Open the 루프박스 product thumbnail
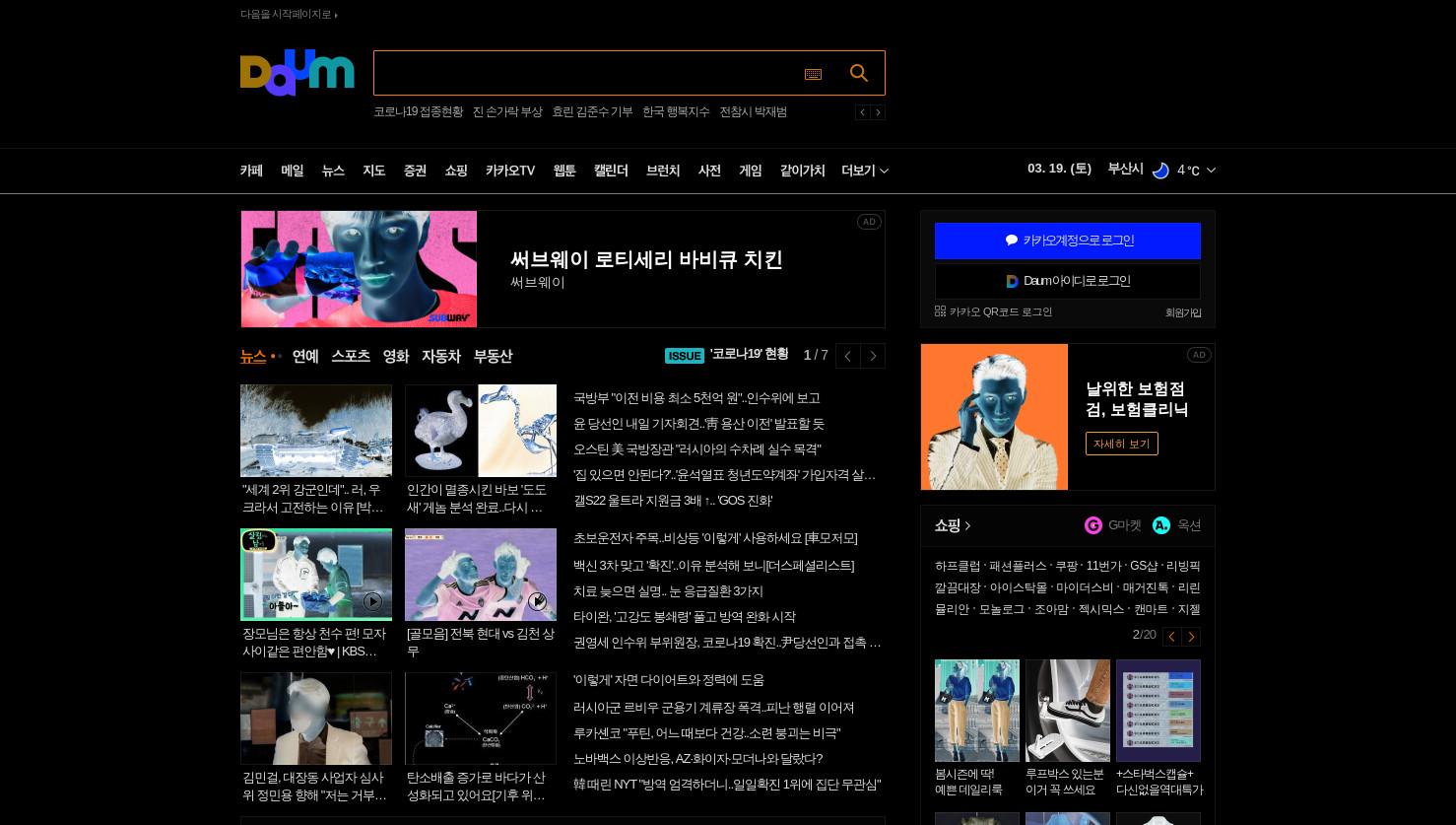The width and height of the screenshot is (1456, 825). point(1068,711)
